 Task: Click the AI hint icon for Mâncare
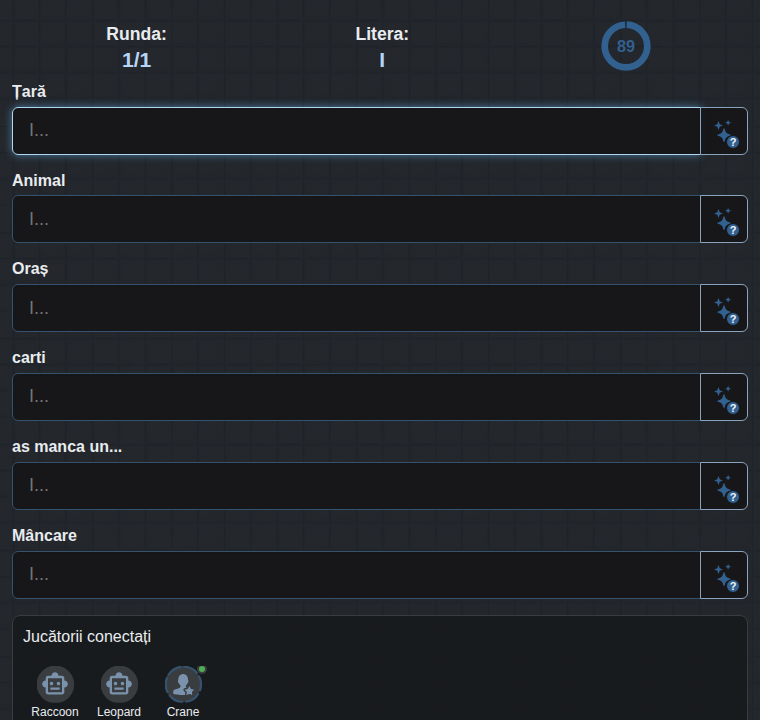point(724,575)
